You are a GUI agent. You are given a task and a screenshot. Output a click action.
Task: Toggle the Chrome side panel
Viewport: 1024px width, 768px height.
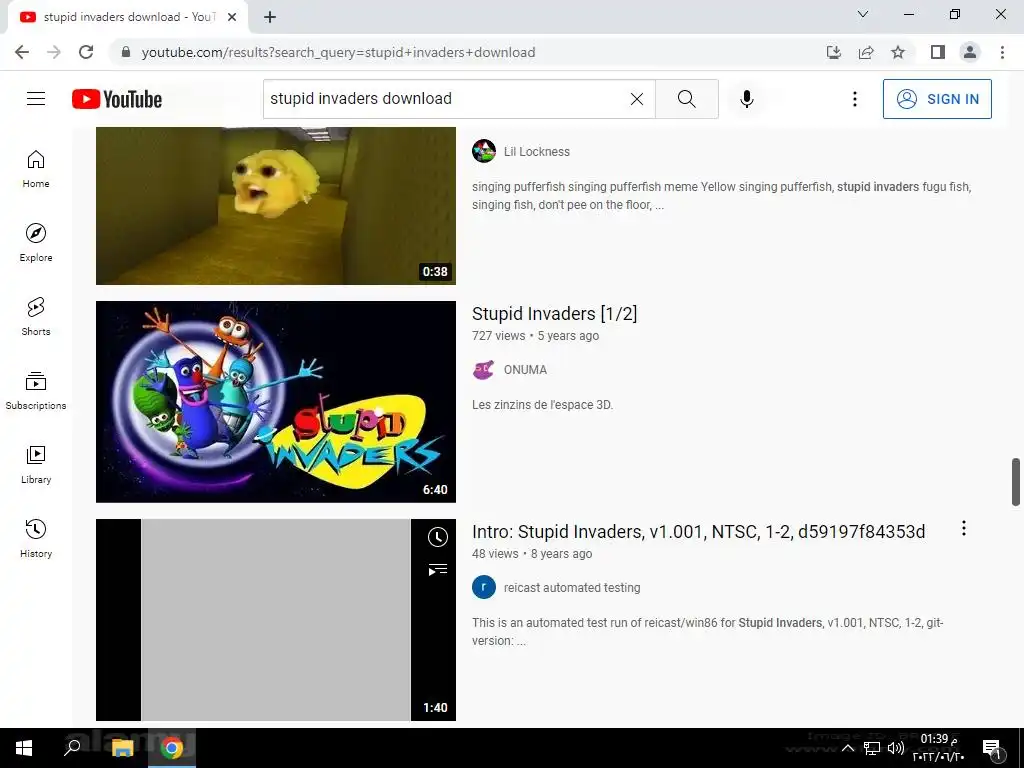938,52
